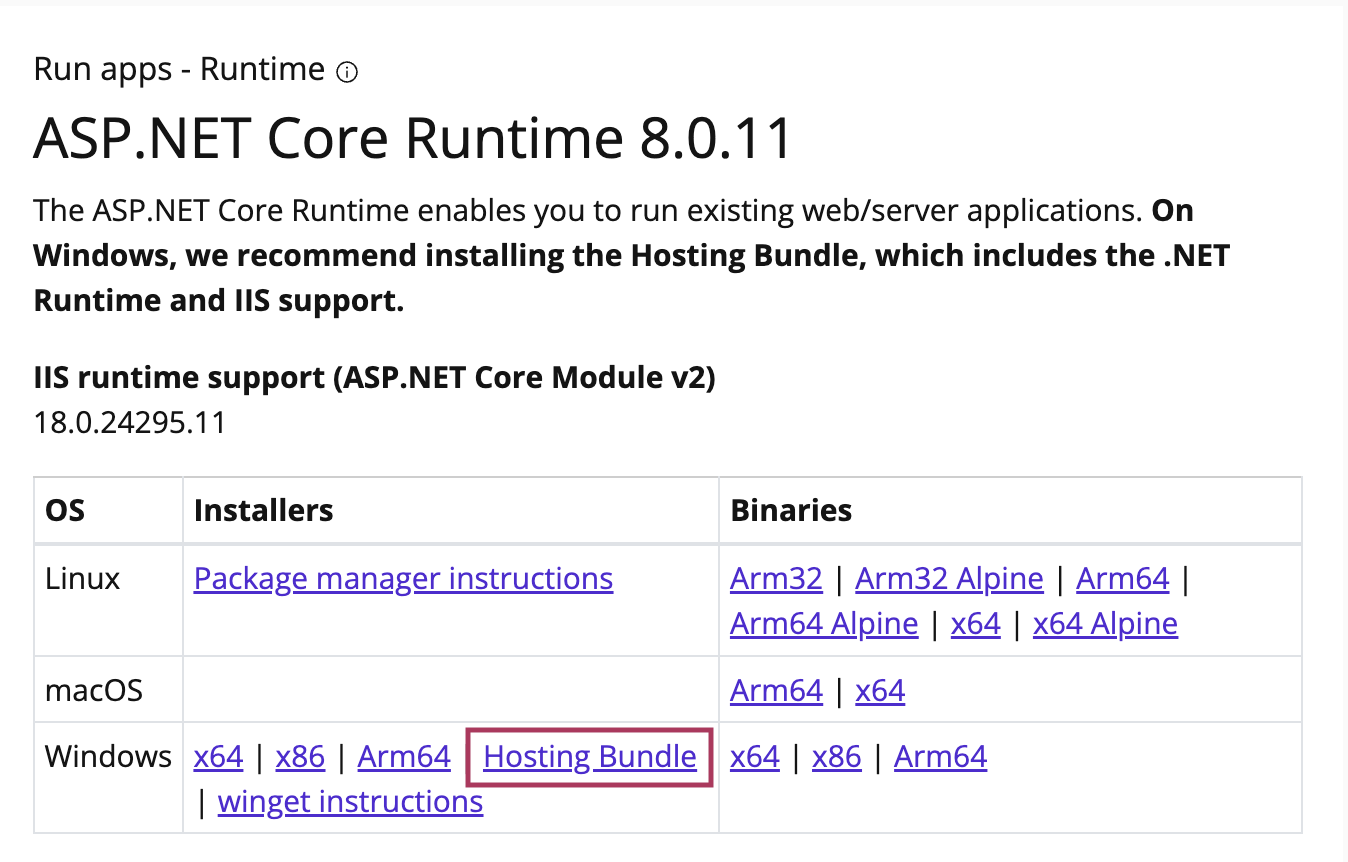Download the Windows Arm64 binary
Screen dimensions: 1348x862
940,757
